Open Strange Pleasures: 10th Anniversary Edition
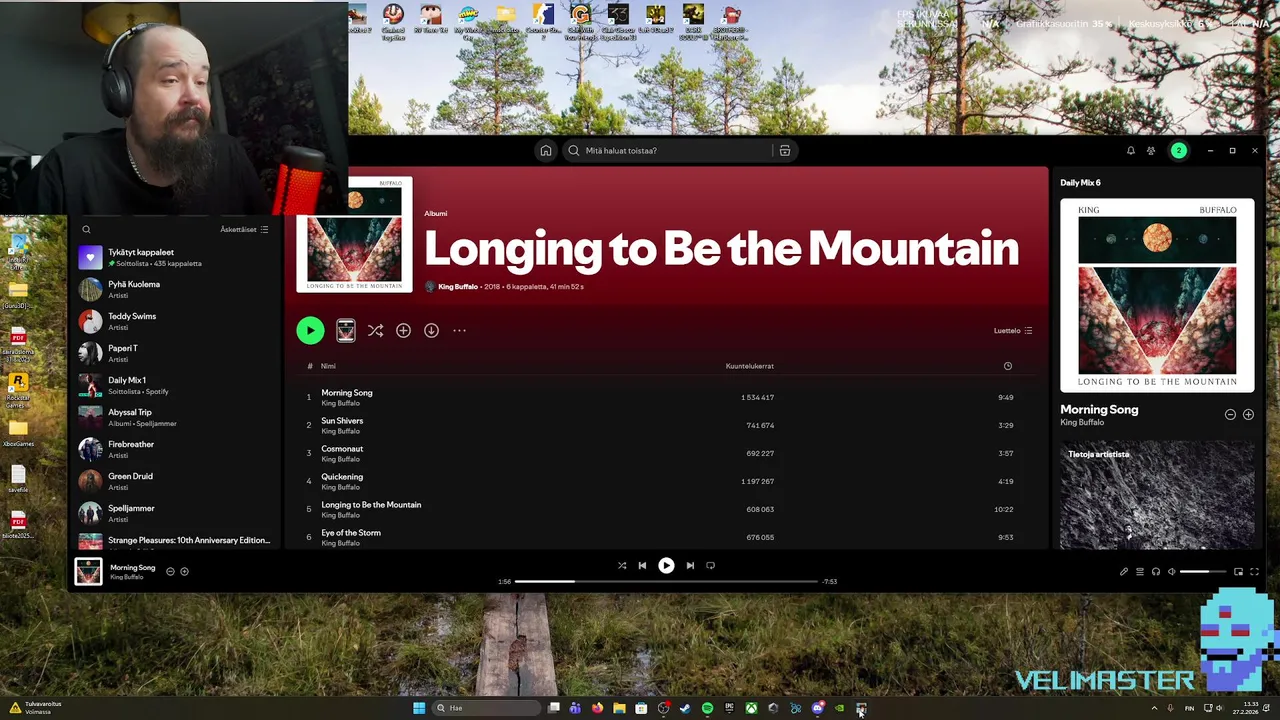The image size is (1280, 720). 175,542
